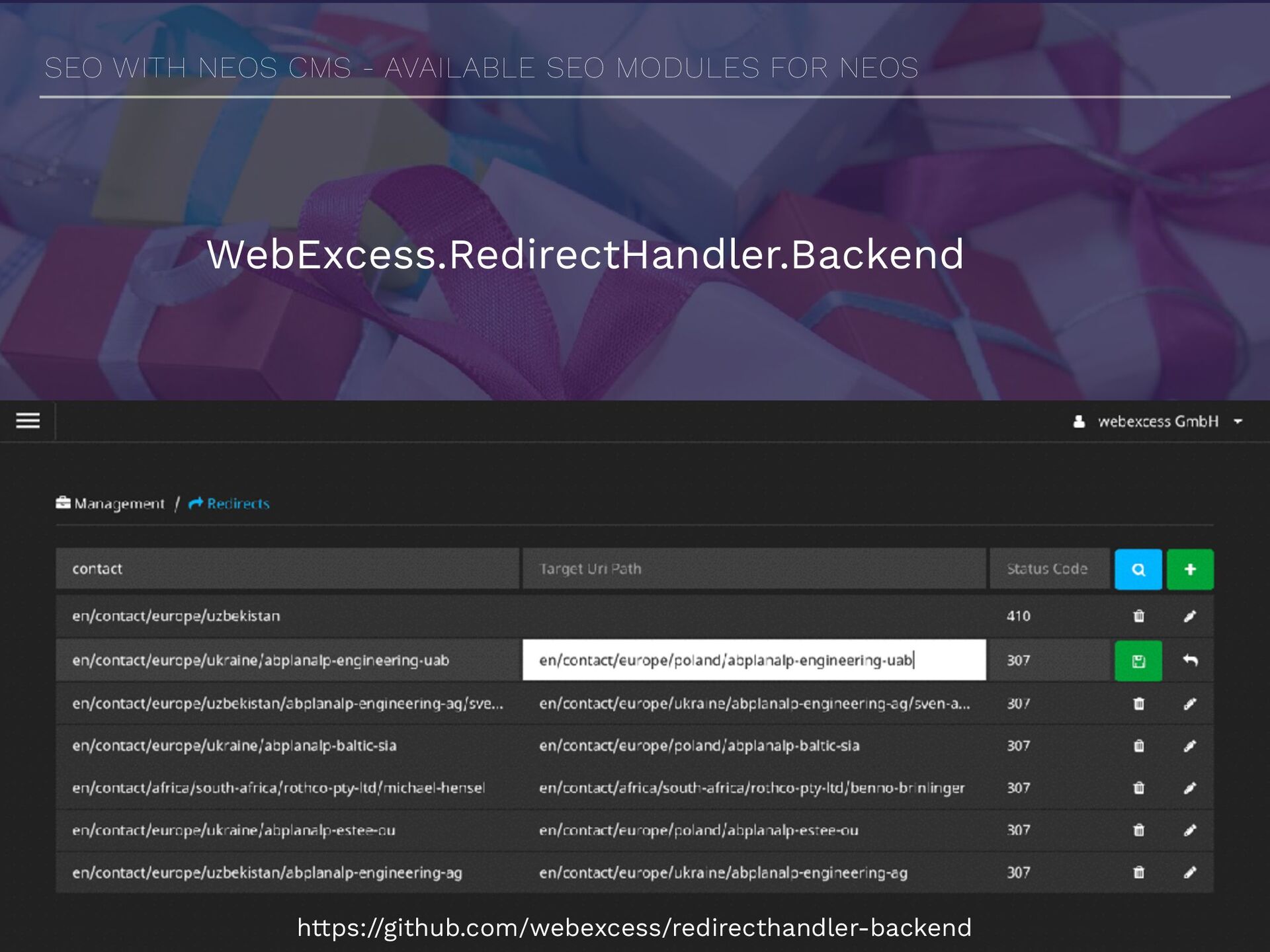Screen dimensions: 1270x952
Task: Delete the en/contact/europe/uzbekistan 410 redirect
Action: pos(1138,616)
